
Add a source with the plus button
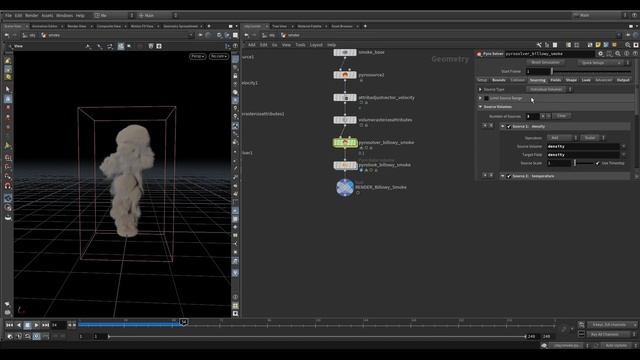click(542, 116)
